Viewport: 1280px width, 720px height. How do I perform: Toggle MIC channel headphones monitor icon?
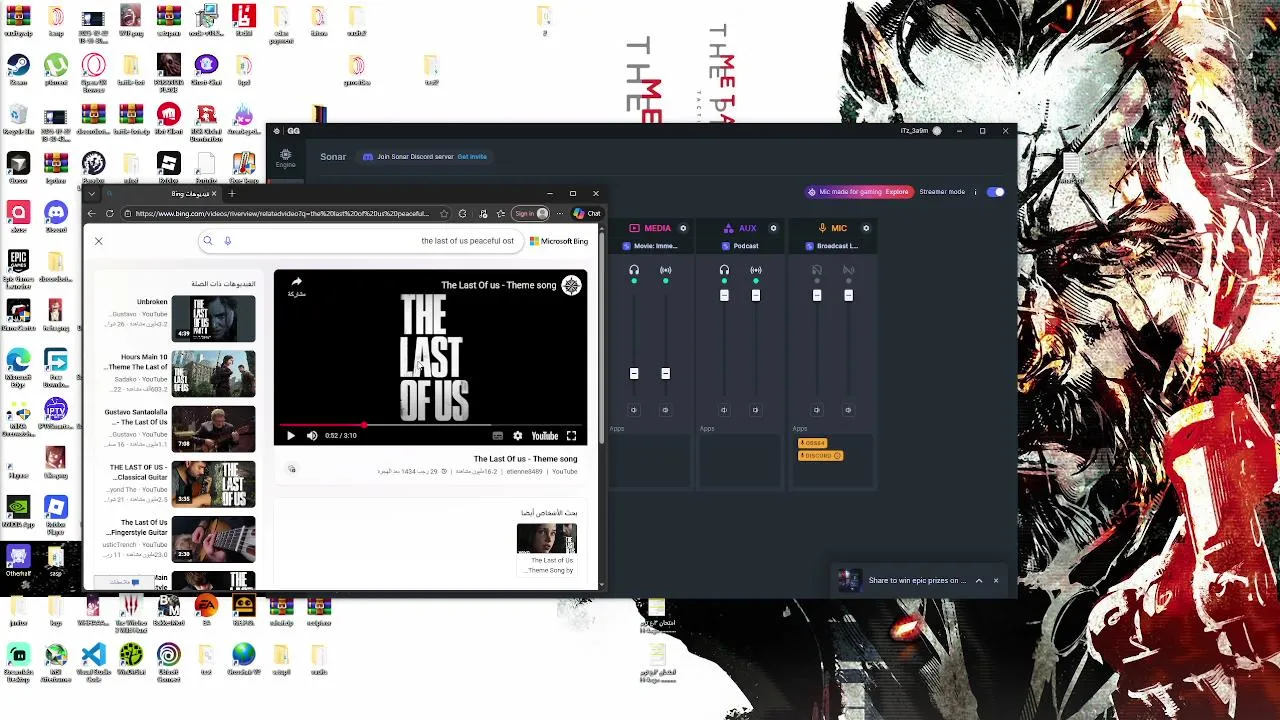click(817, 270)
